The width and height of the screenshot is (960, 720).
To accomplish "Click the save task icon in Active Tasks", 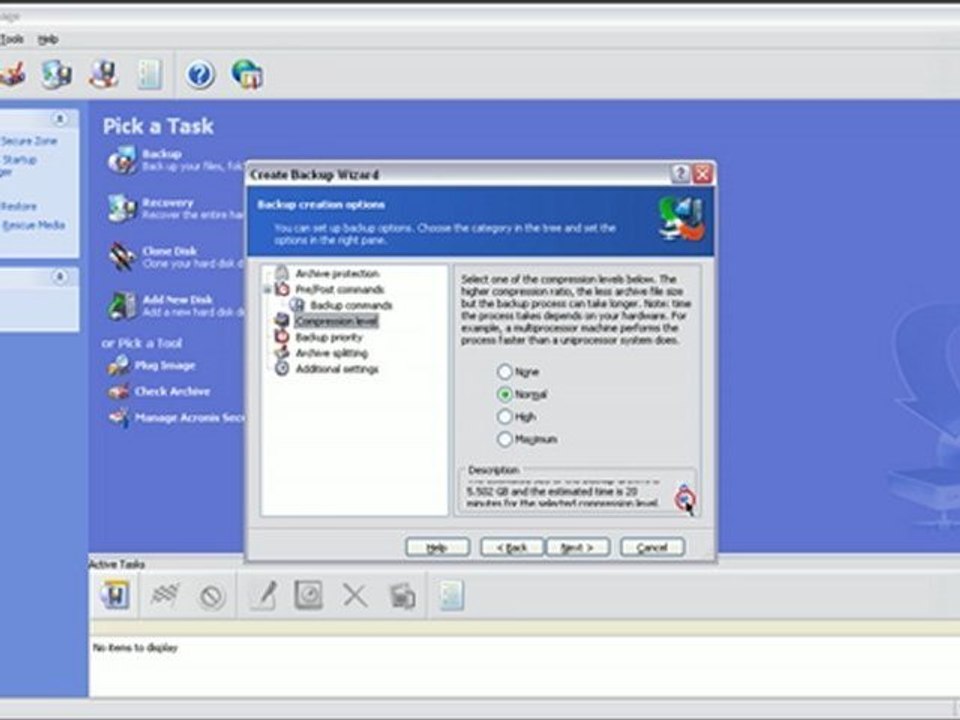I will 115,595.
